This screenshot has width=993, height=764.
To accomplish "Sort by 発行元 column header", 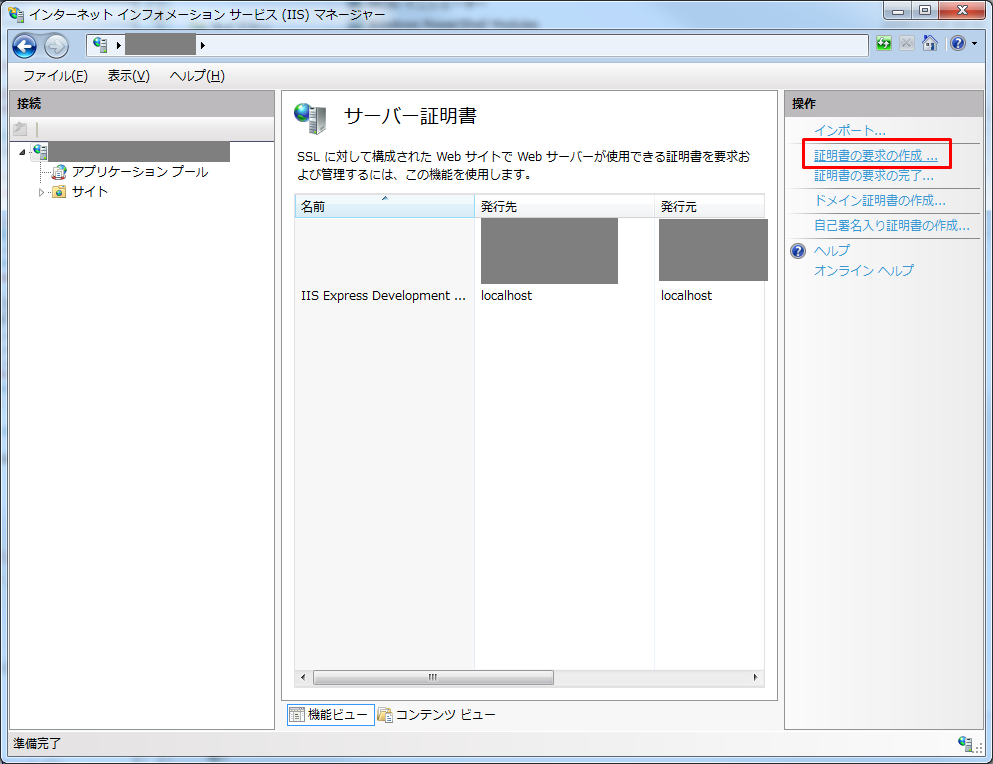I will point(709,207).
